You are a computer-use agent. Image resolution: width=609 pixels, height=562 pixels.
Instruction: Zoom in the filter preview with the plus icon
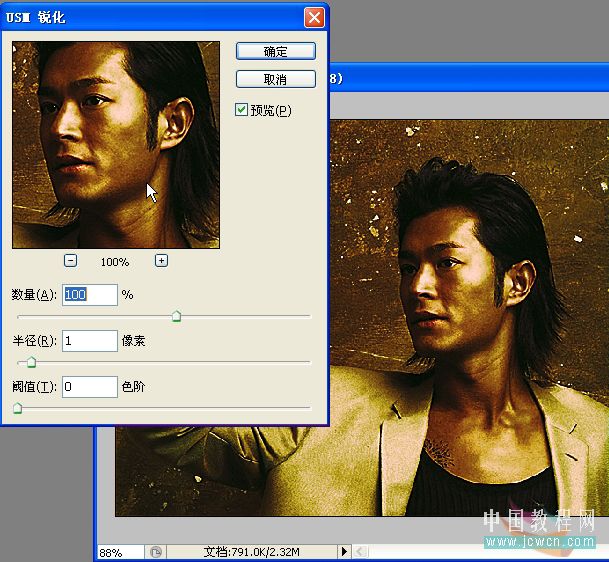(161, 261)
